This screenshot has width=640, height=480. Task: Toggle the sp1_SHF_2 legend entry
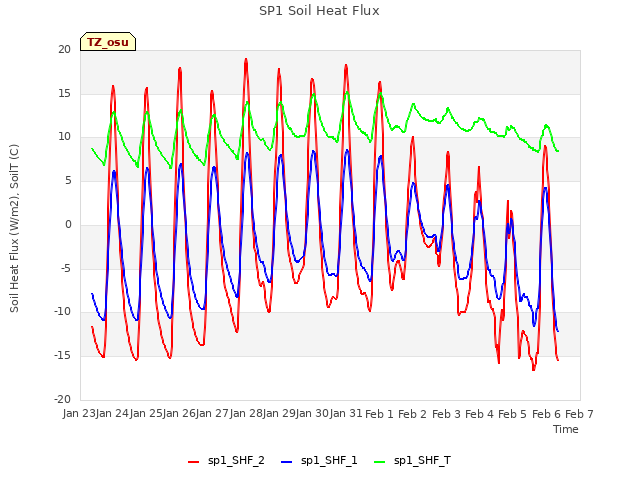[226, 461]
